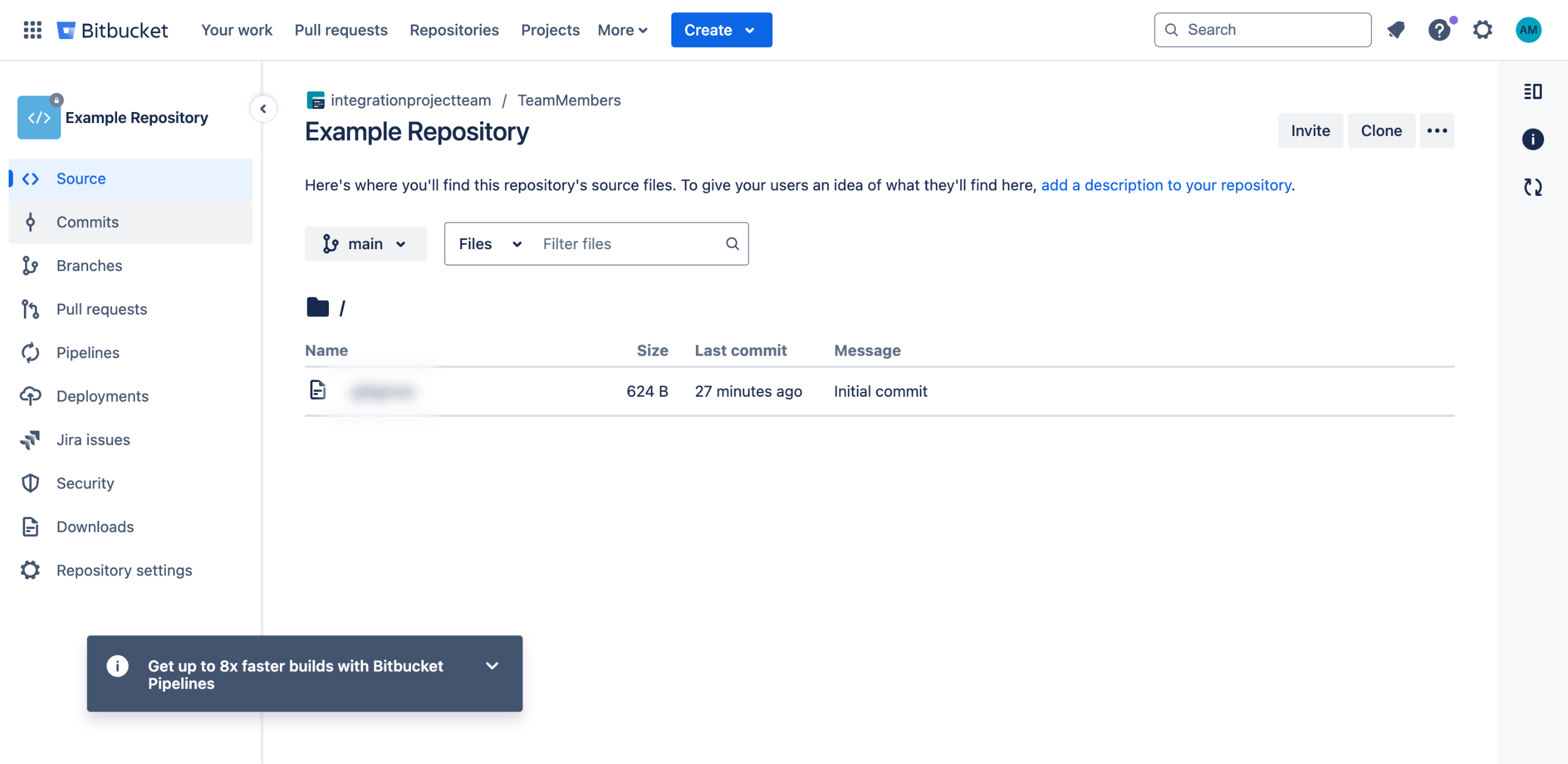This screenshot has height=764, width=1568.
Task: Open the main branch dropdown
Action: point(366,244)
